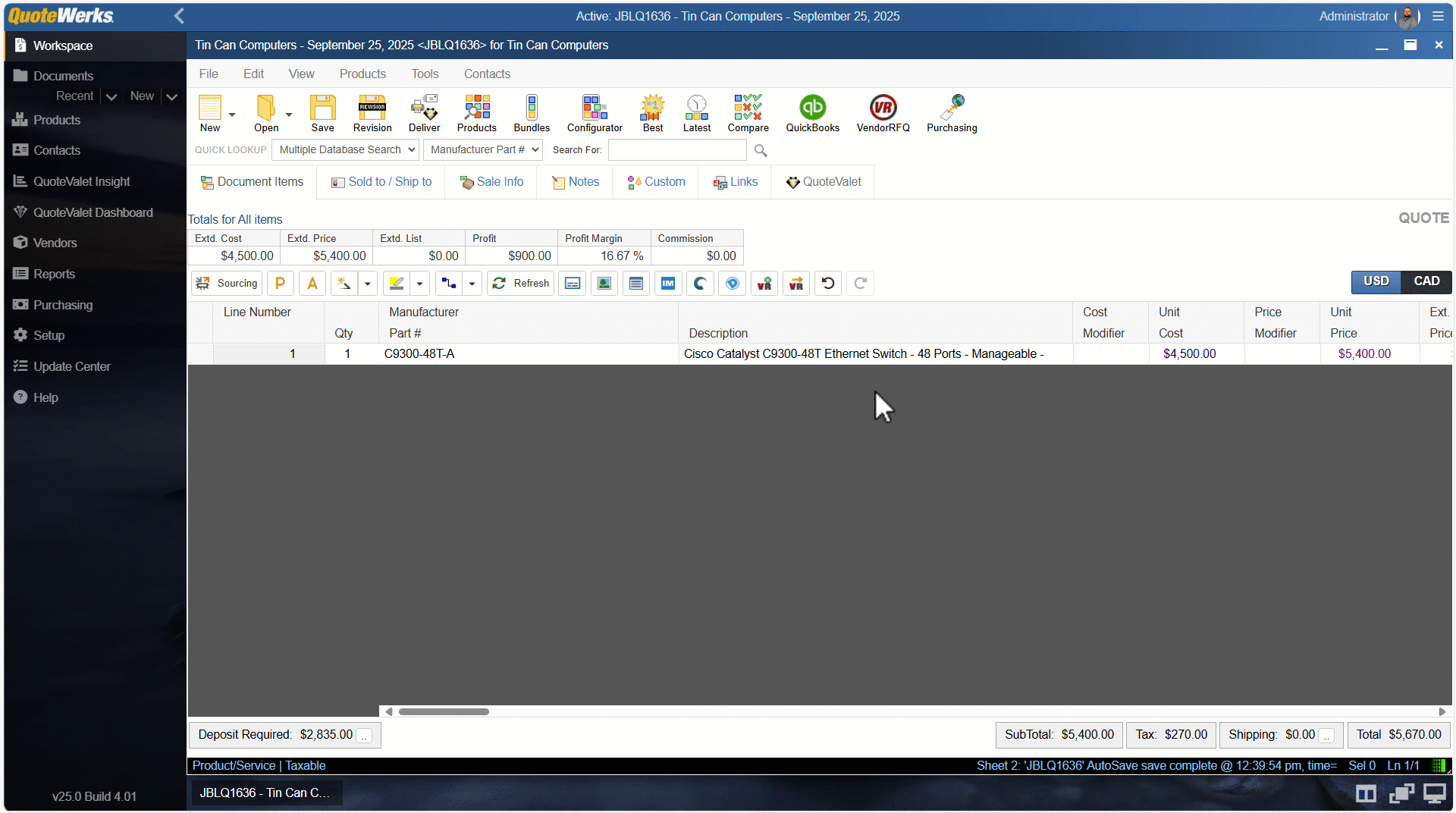Open the highlighter dropdown arrow
Image resolution: width=1456 pixels, height=813 pixels.
(x=419, y=284)
